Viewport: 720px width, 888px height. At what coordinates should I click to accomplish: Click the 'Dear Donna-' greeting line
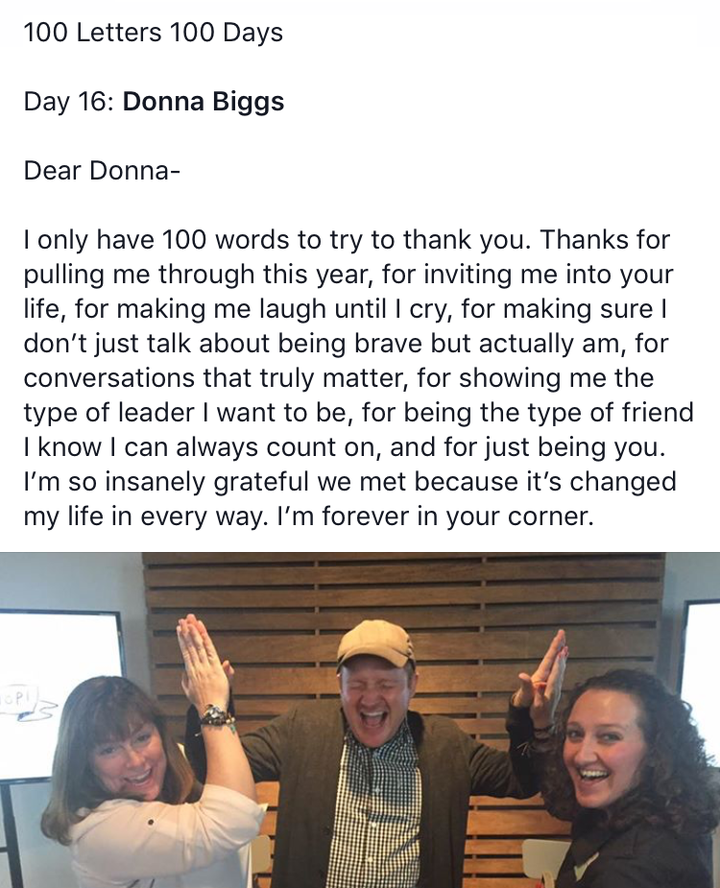(102, 170)
